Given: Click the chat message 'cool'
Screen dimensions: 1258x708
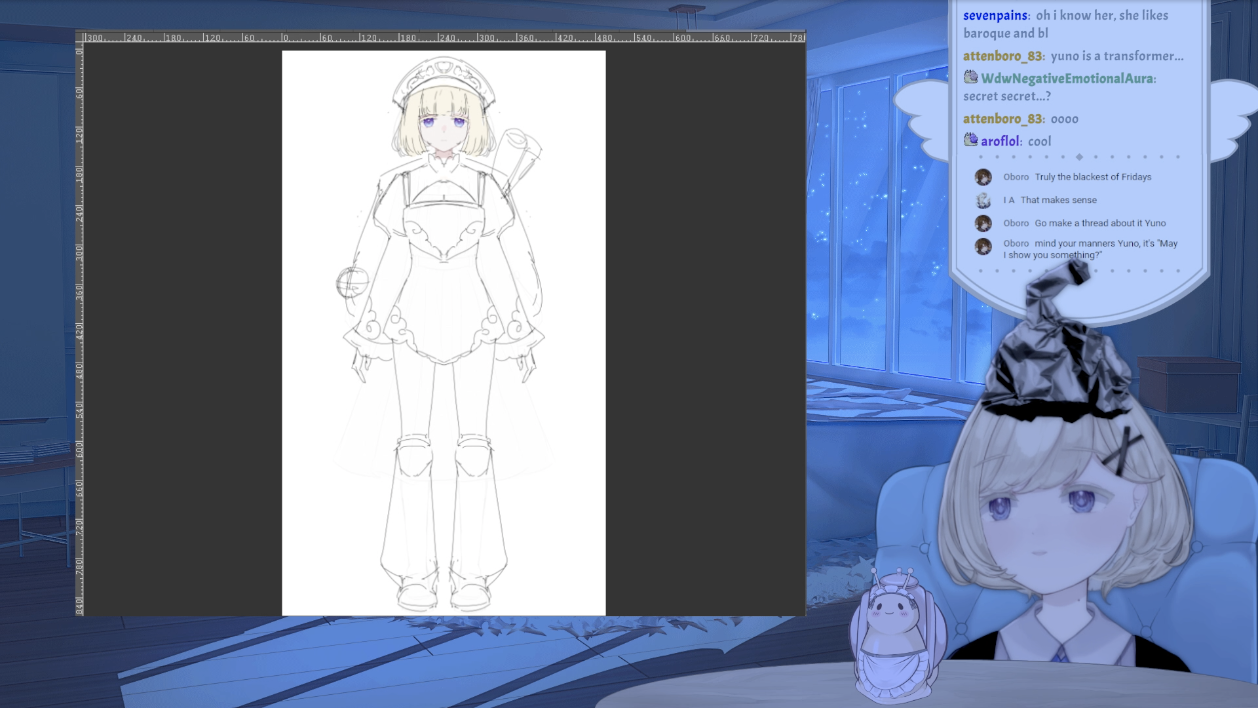Looking at the screenshot, I should click(x=1039, y=141).
